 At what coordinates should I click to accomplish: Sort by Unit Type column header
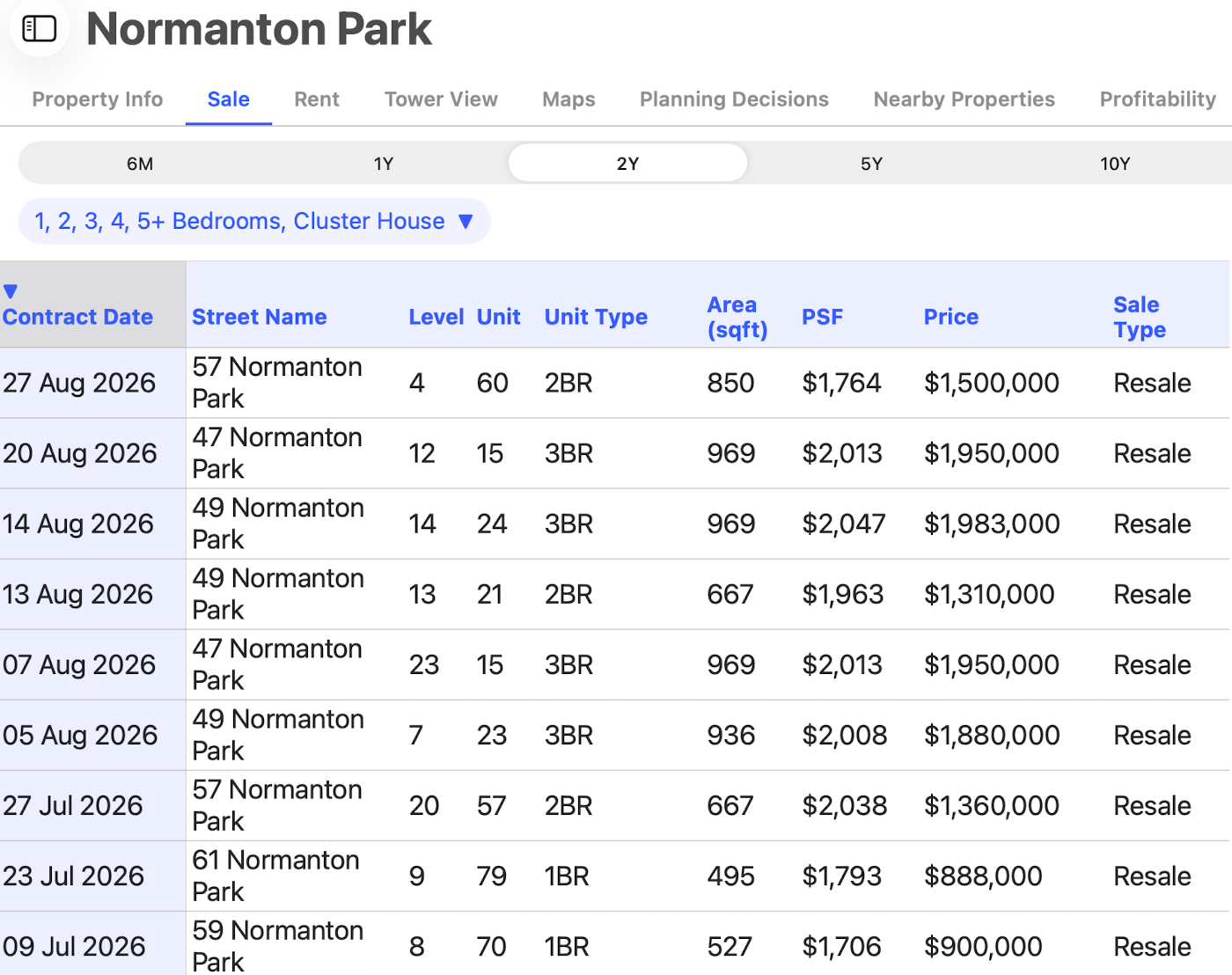point(596,317)
